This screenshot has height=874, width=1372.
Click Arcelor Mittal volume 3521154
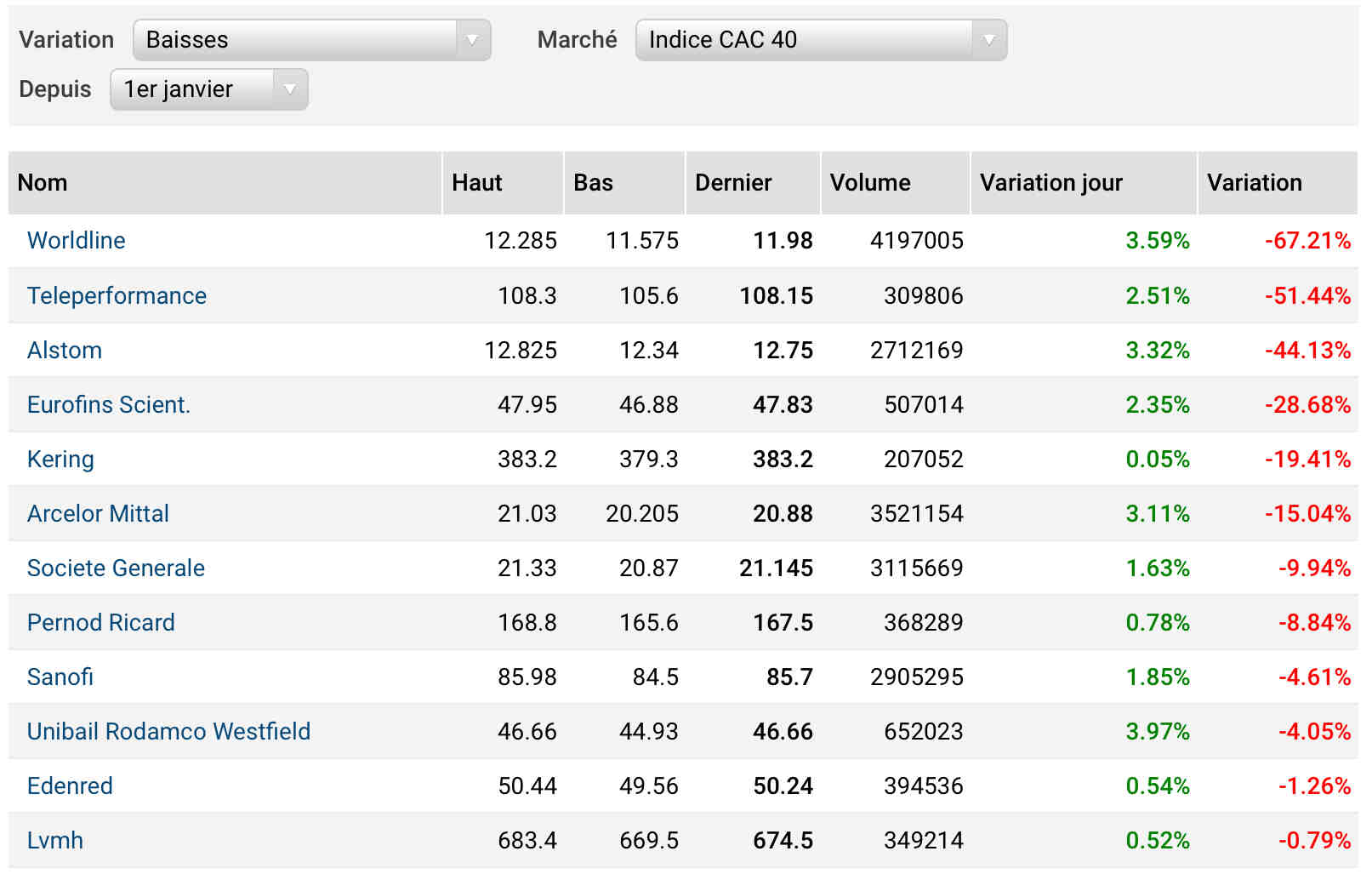click(917, 513)
